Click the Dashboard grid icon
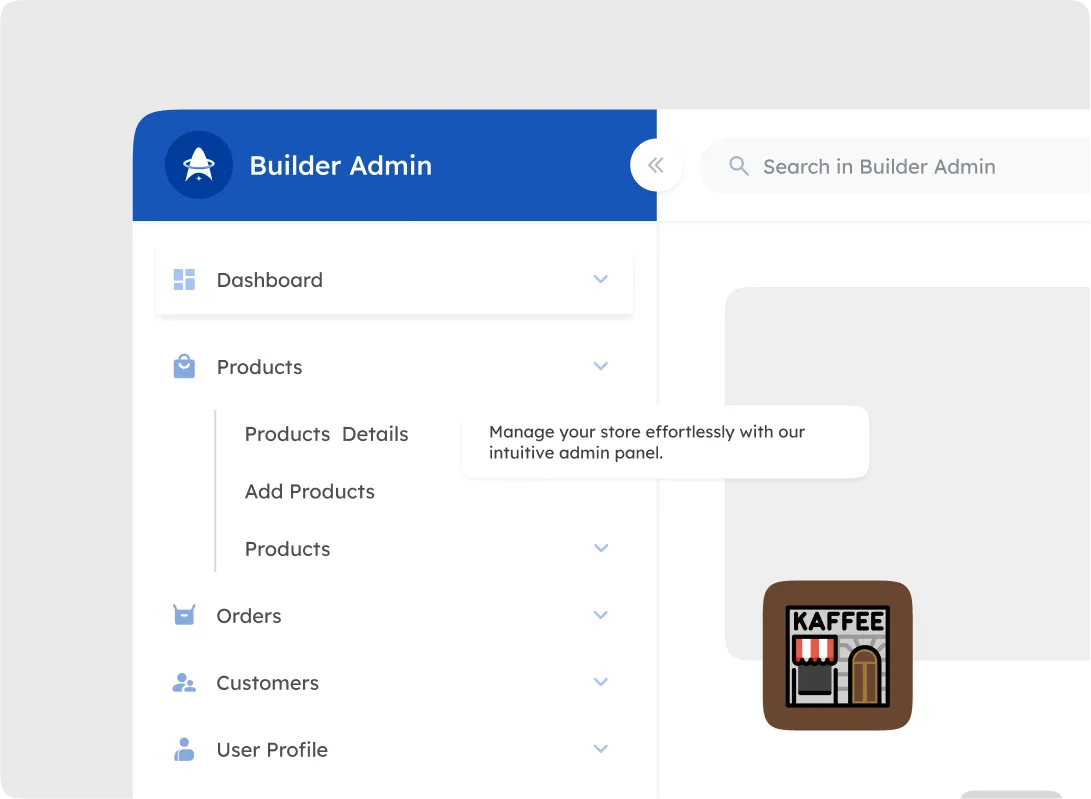 tap(184, 279)
